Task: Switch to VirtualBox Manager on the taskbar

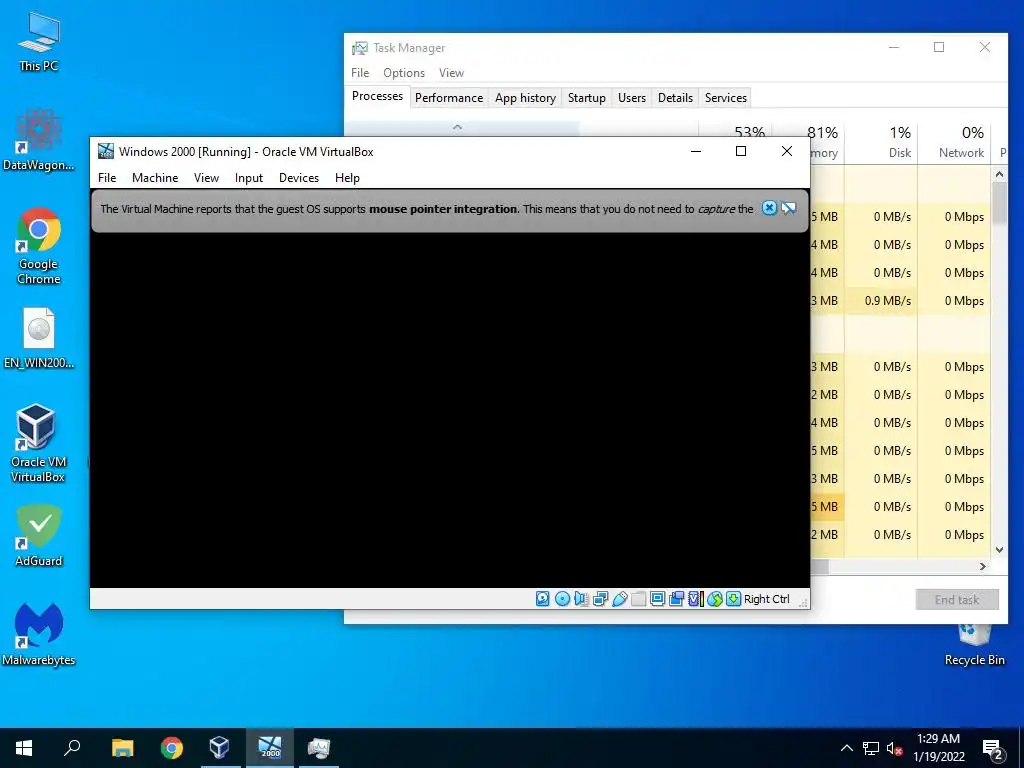Action: (220, 748)
